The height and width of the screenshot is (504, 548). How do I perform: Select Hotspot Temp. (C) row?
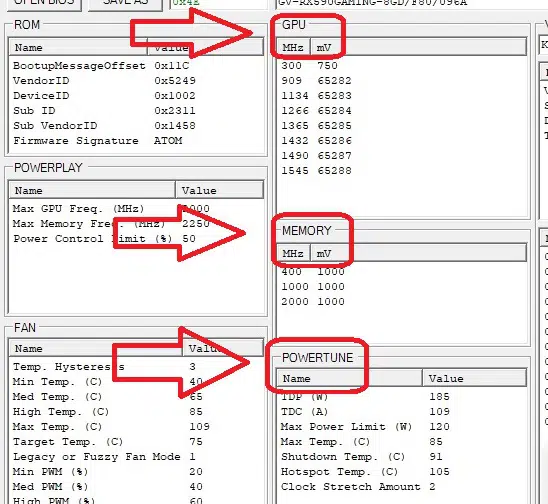pyautogui.click(x=402, y=472)
